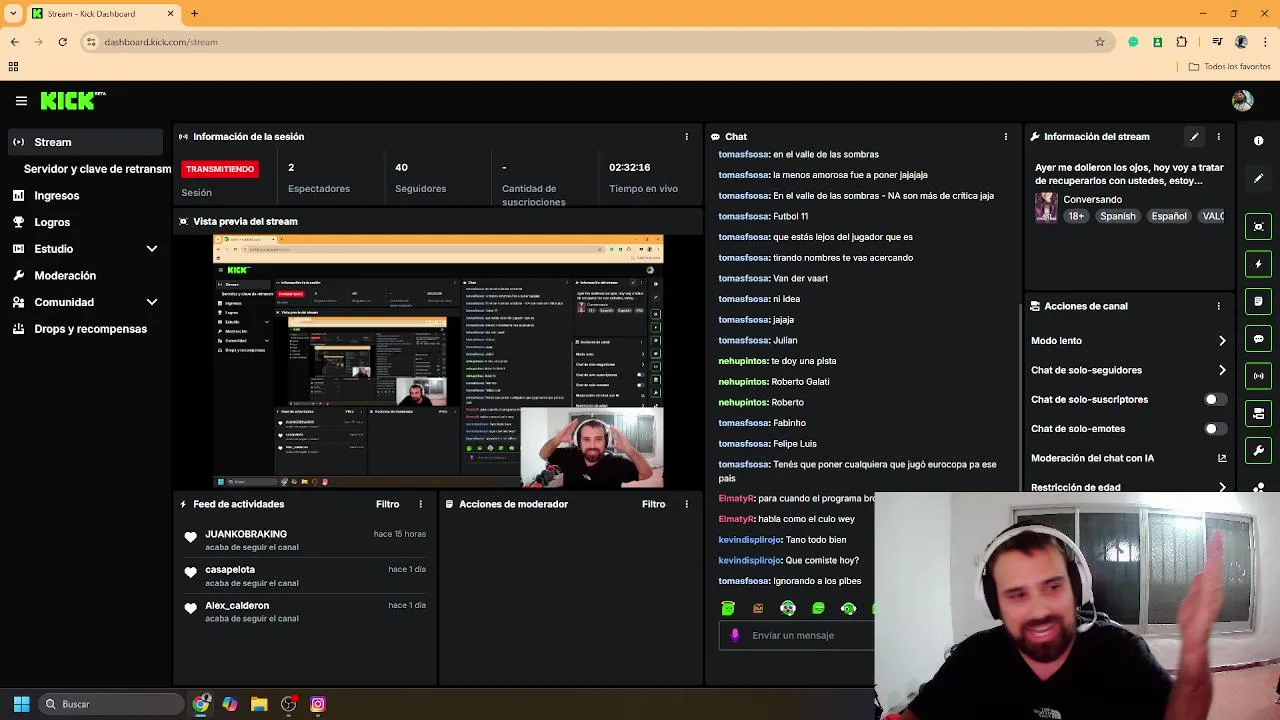Open Acciones de moderador three-dot menu

tap(686, 504)
